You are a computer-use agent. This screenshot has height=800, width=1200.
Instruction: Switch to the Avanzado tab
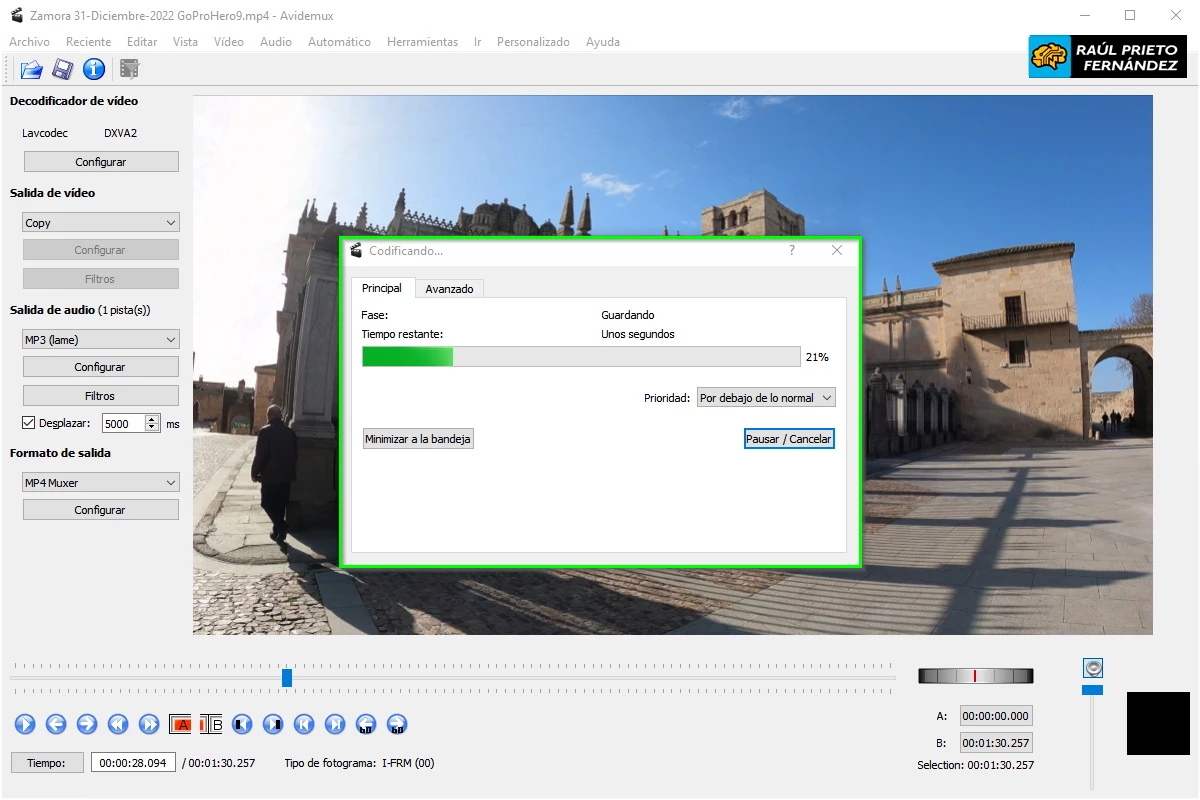tap(449, 288)
